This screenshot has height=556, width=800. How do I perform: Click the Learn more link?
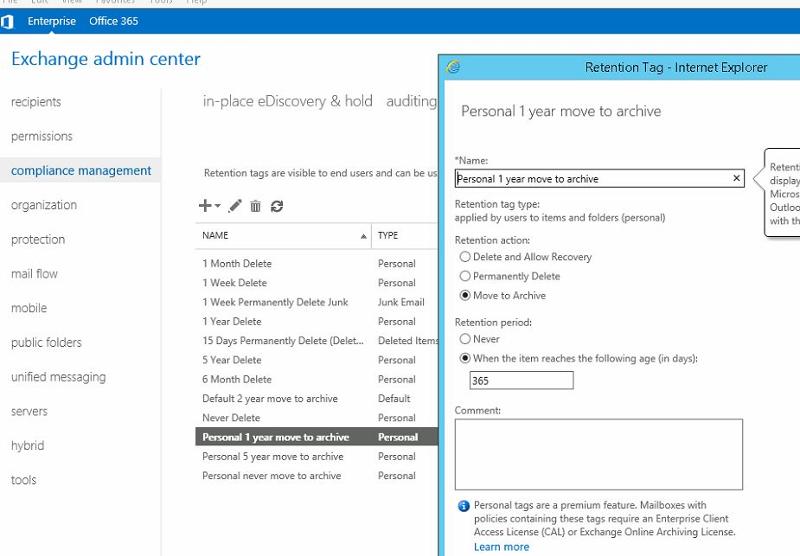pos(502,547)
